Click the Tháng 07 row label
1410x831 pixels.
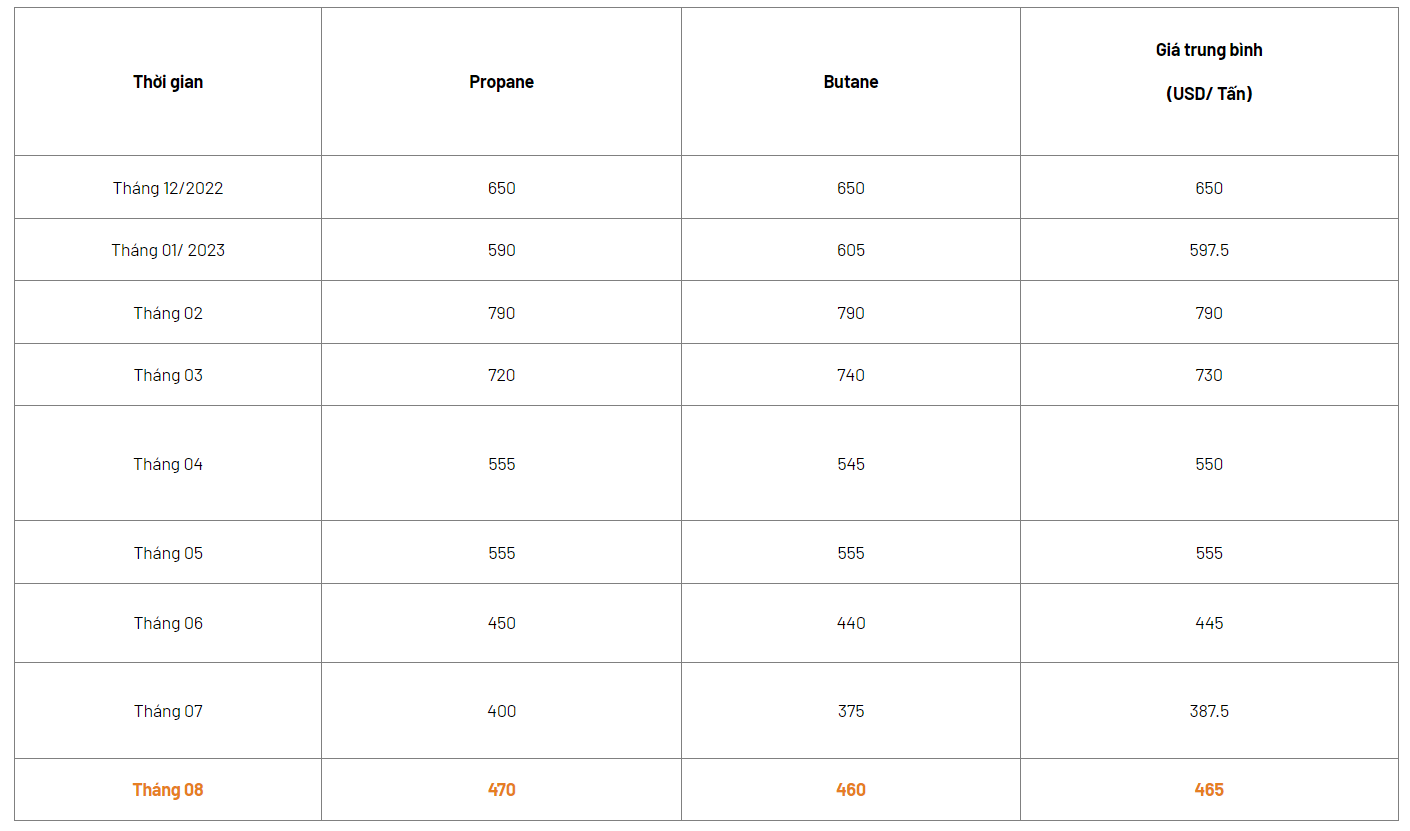pos(168,711)
